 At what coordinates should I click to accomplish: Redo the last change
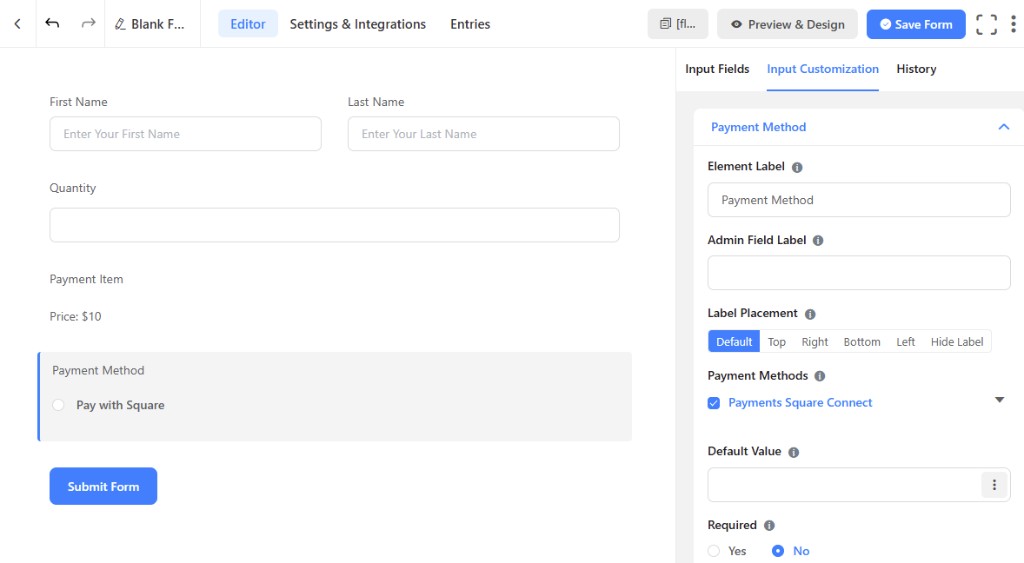(x=88, y=24)
